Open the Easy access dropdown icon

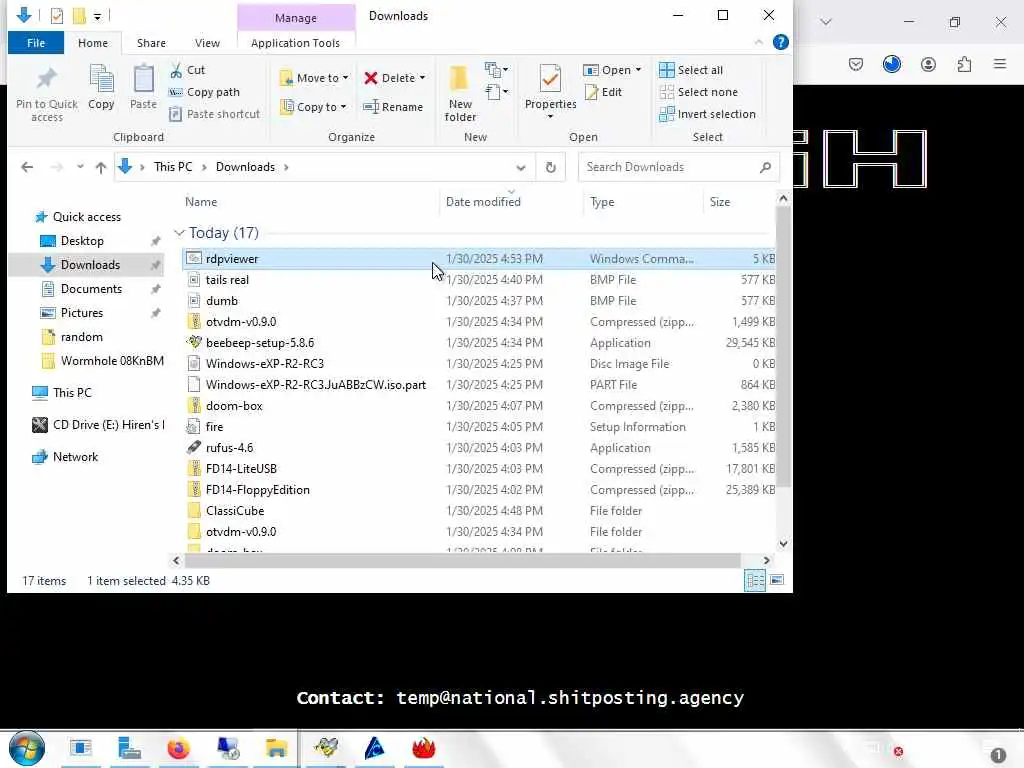(x=496, y=92)
